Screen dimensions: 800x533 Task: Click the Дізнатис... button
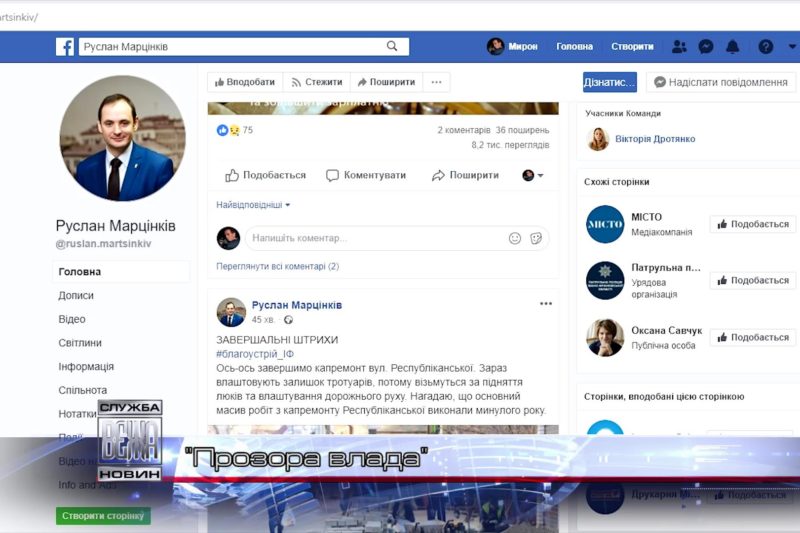point(610,82)
